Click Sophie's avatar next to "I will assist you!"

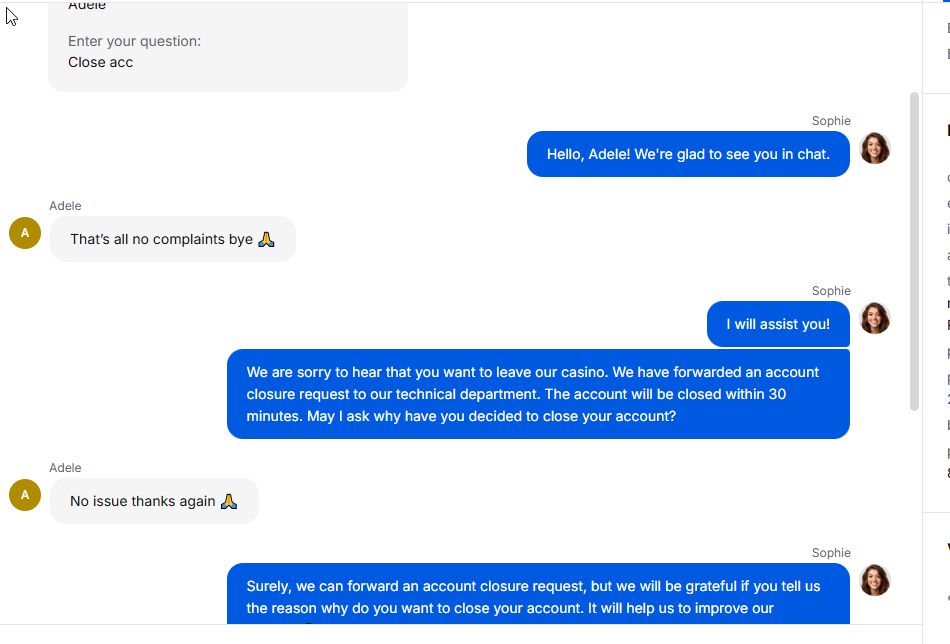(875, 319)
